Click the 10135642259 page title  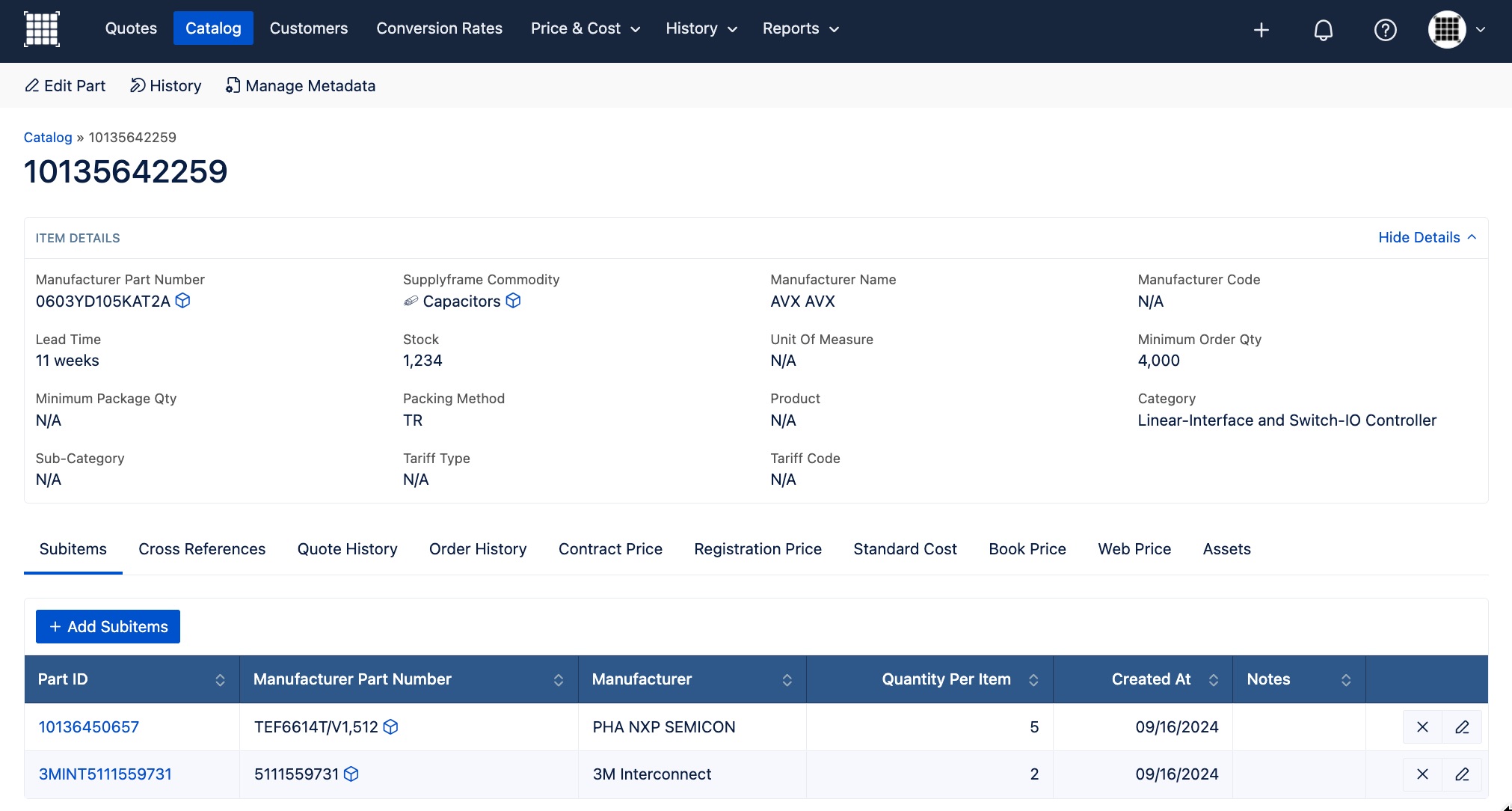click(126, 171)
